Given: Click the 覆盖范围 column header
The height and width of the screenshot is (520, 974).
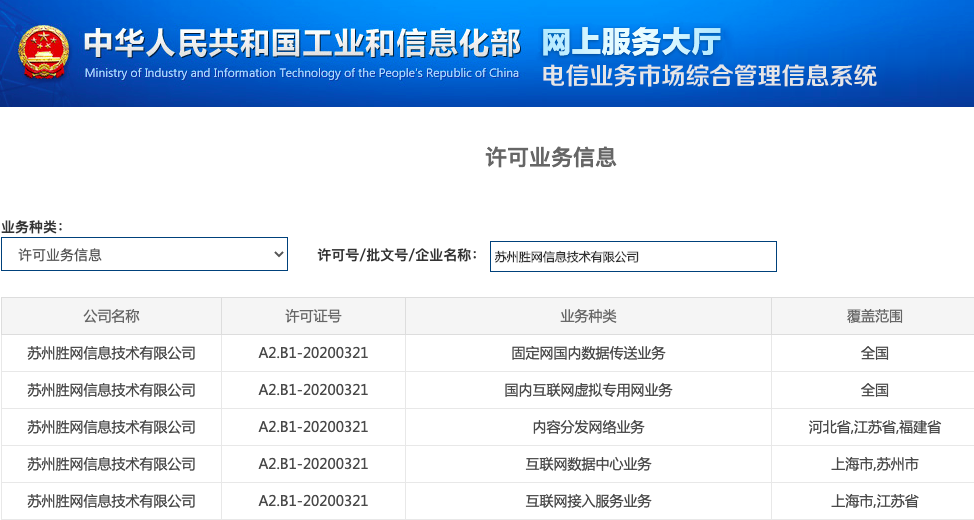Looking at the screenshot, I should tap(875, 316).
